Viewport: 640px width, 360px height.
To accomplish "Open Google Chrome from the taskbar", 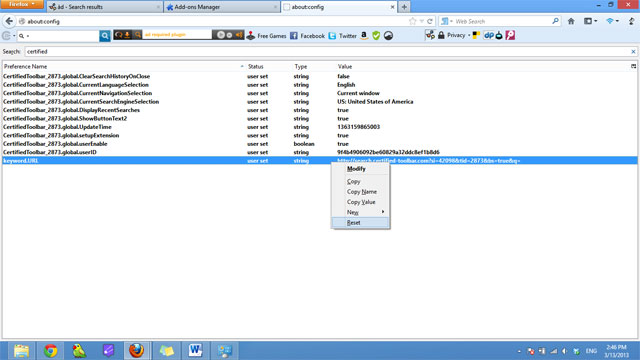I will (51, 351).
